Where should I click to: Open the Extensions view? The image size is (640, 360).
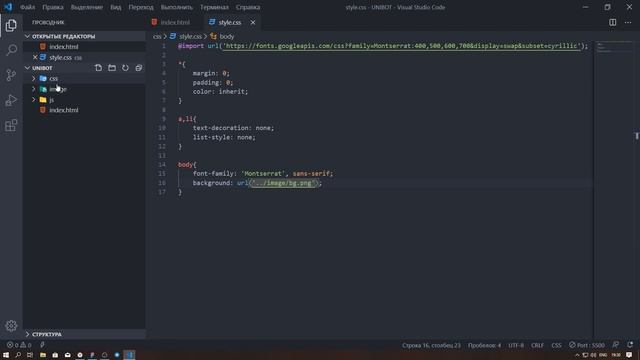point(11,125)
